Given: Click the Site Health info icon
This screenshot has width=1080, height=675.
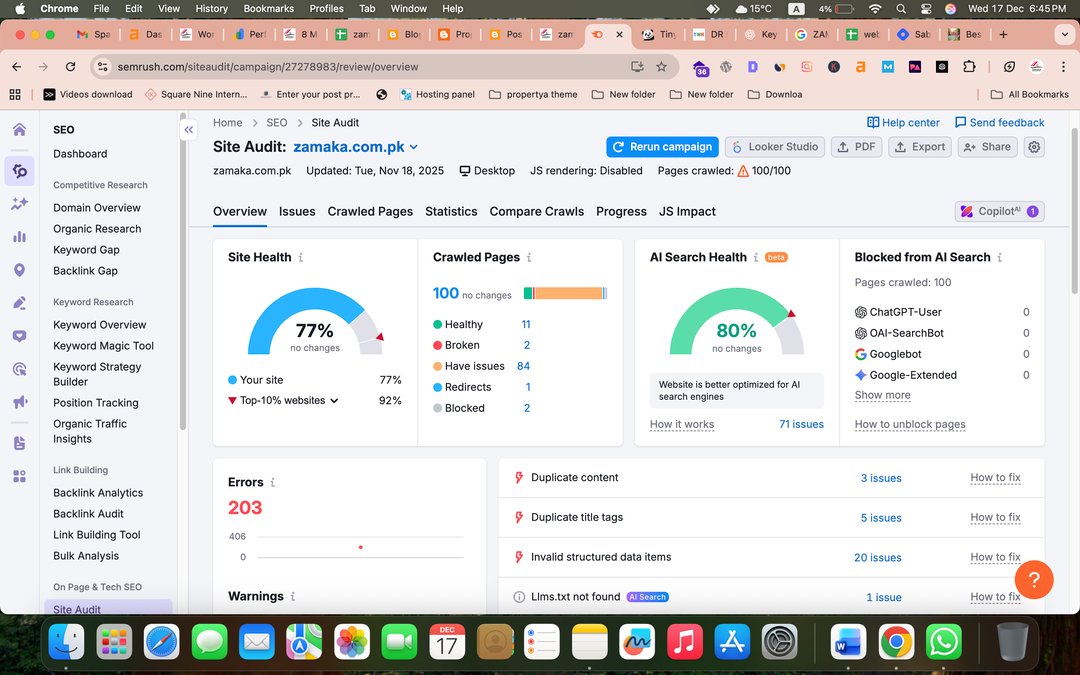Looking at the screenshot, I should coord(301,257).
